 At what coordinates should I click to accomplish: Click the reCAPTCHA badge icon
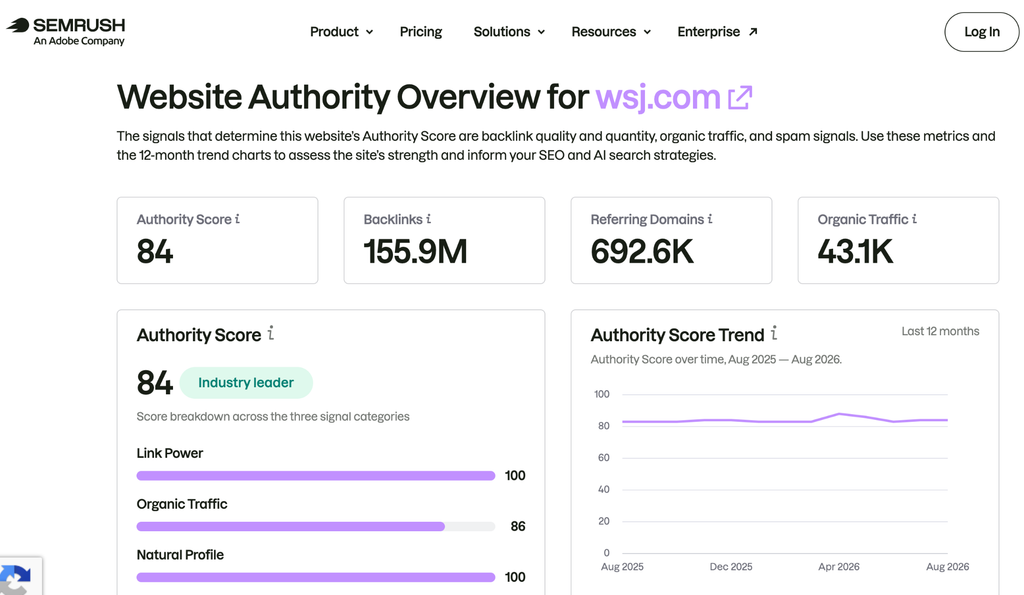(16, 580)
